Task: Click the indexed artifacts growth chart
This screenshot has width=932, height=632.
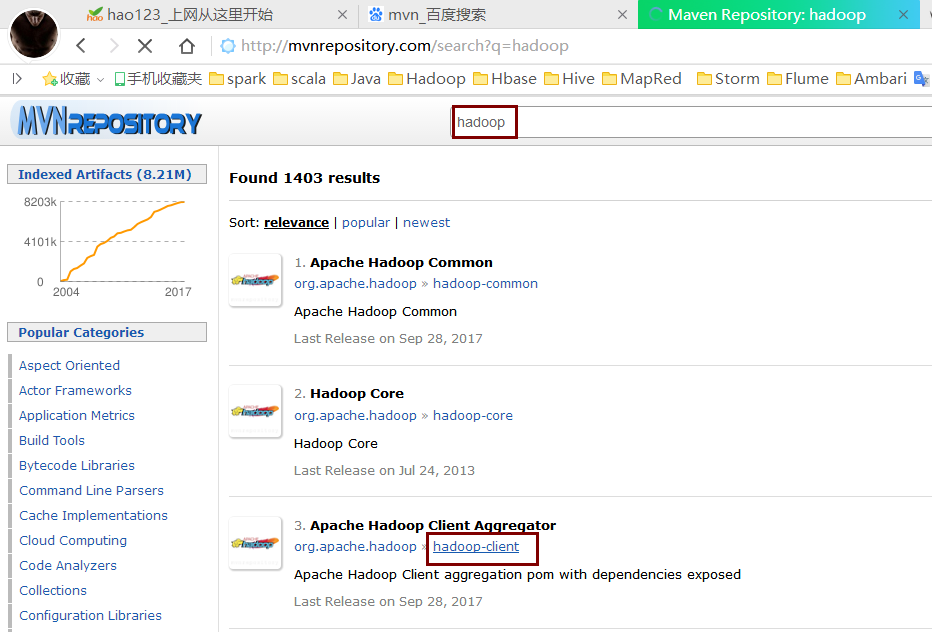Action: [x=107, y=247]
